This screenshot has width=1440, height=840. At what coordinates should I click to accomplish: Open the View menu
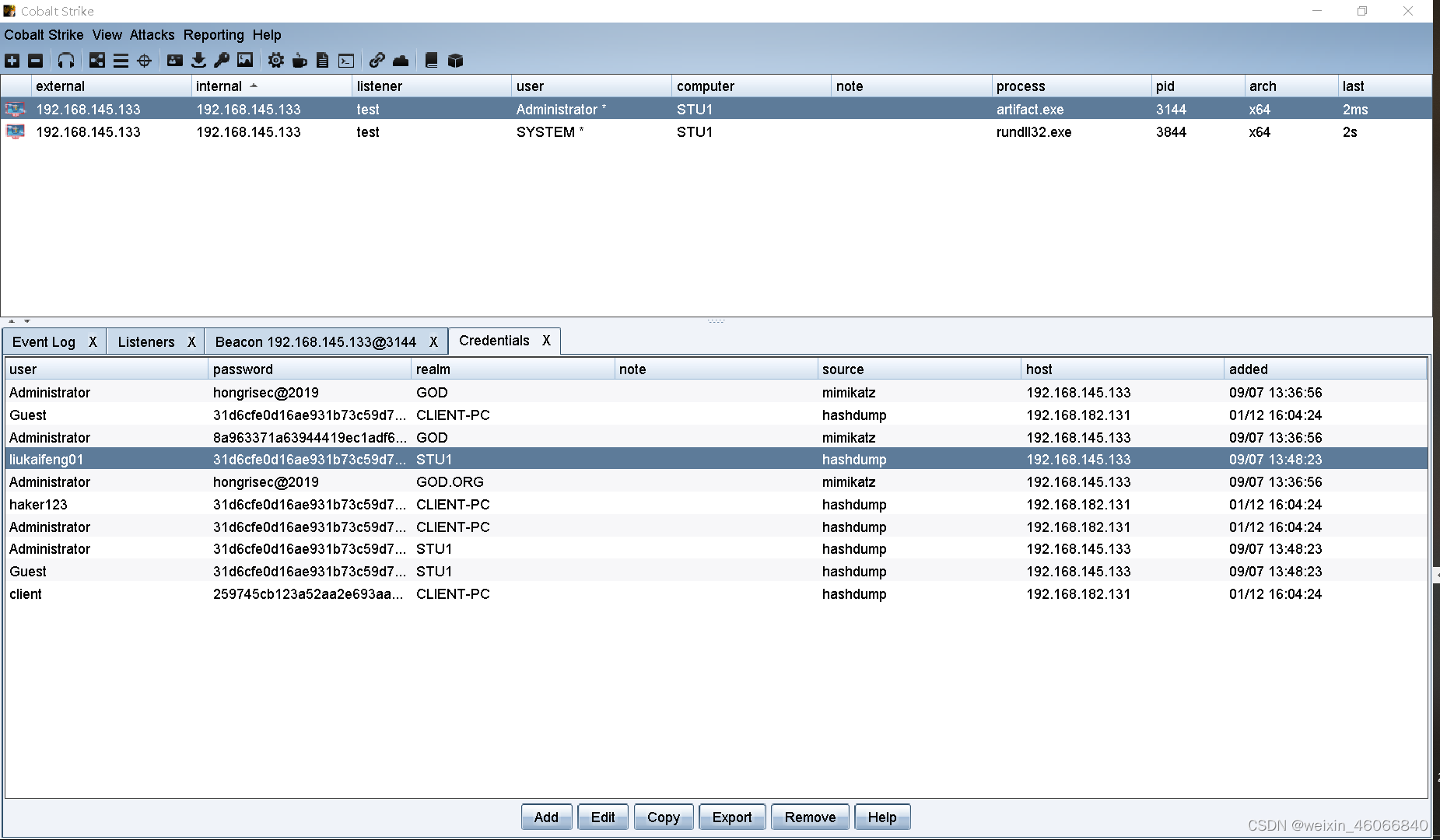107,35
